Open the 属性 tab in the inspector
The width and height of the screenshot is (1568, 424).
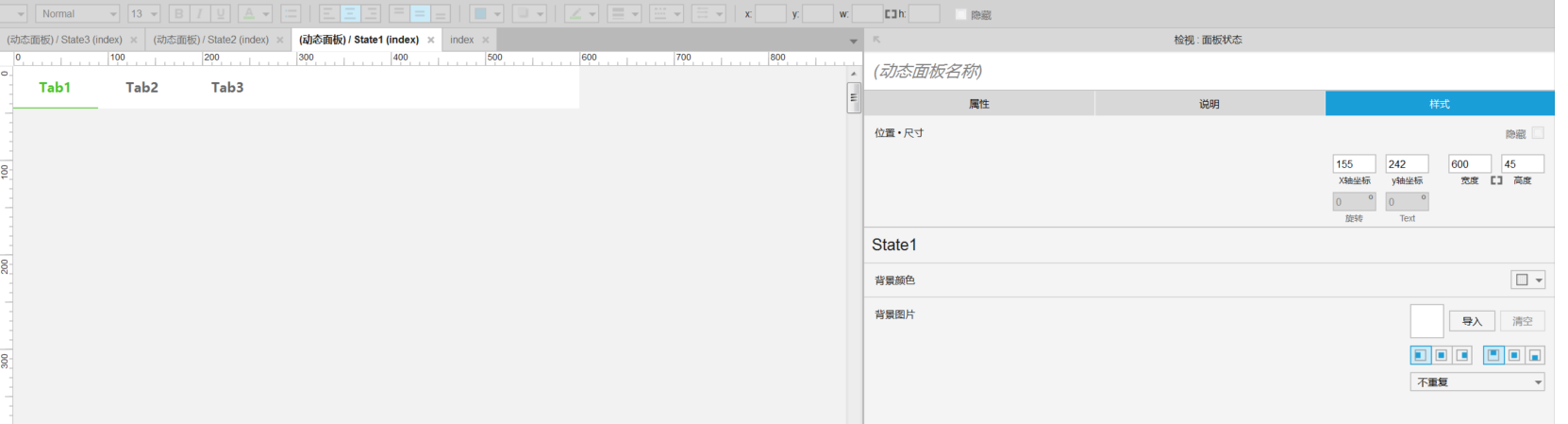(x=979, y=104)
